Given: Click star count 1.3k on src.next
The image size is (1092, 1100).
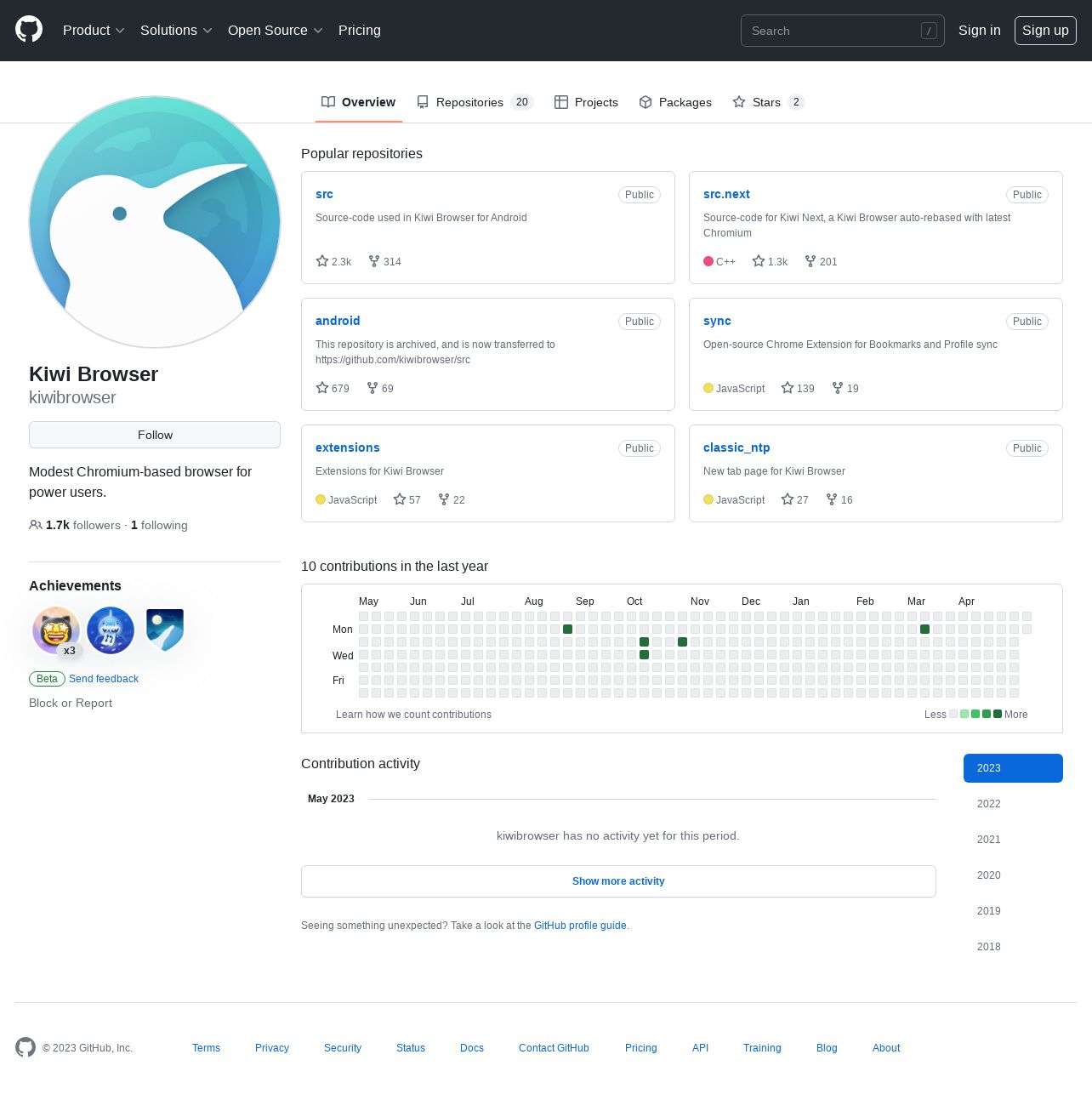Looking at the screenshot, I should point(770,261).
